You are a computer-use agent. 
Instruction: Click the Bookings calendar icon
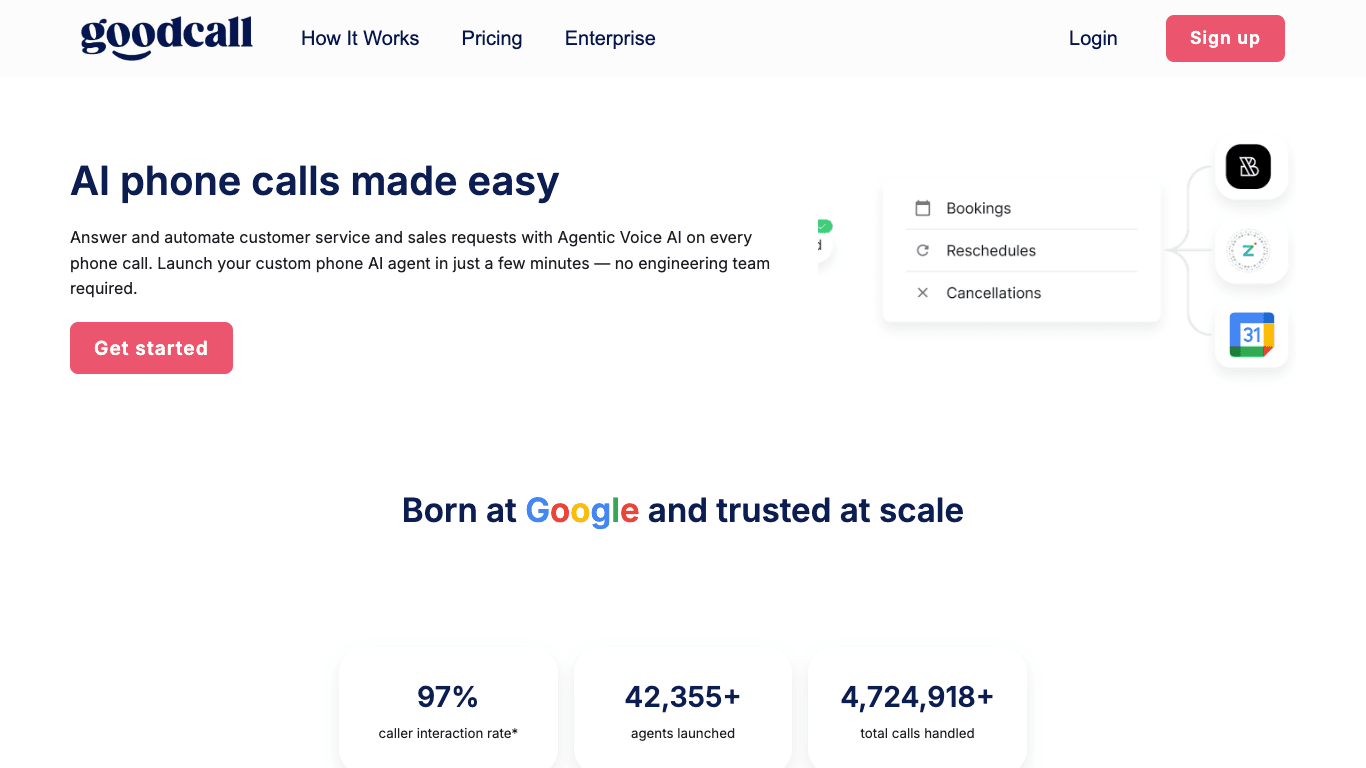click(x=923, y=208)
